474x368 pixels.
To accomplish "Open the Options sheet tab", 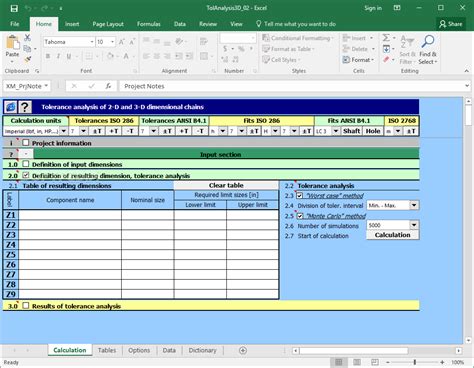I will (x=139, y=350).
